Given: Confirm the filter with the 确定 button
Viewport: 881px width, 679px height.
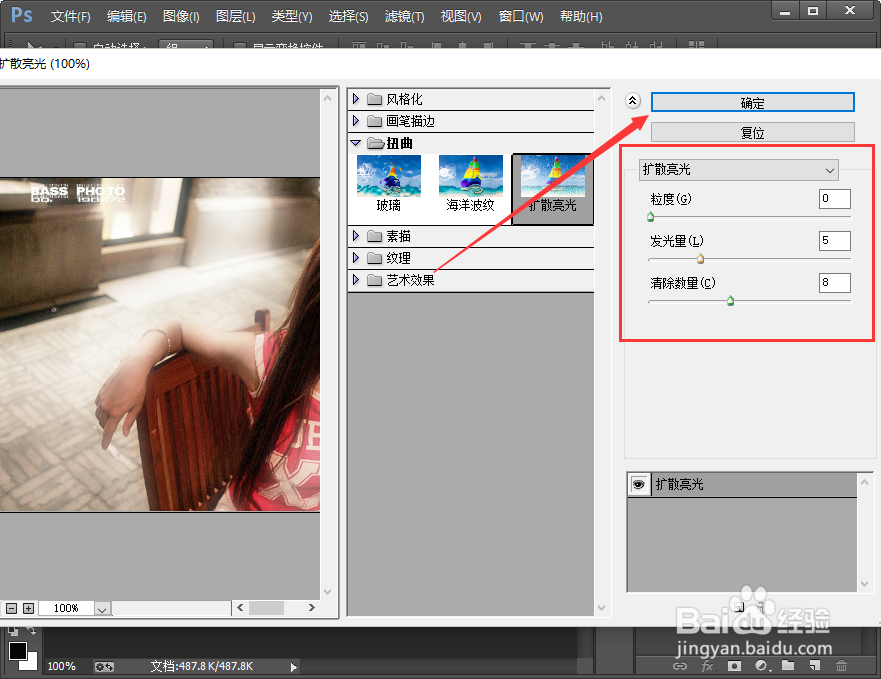Looking at the screenshot, I should 751,101.
